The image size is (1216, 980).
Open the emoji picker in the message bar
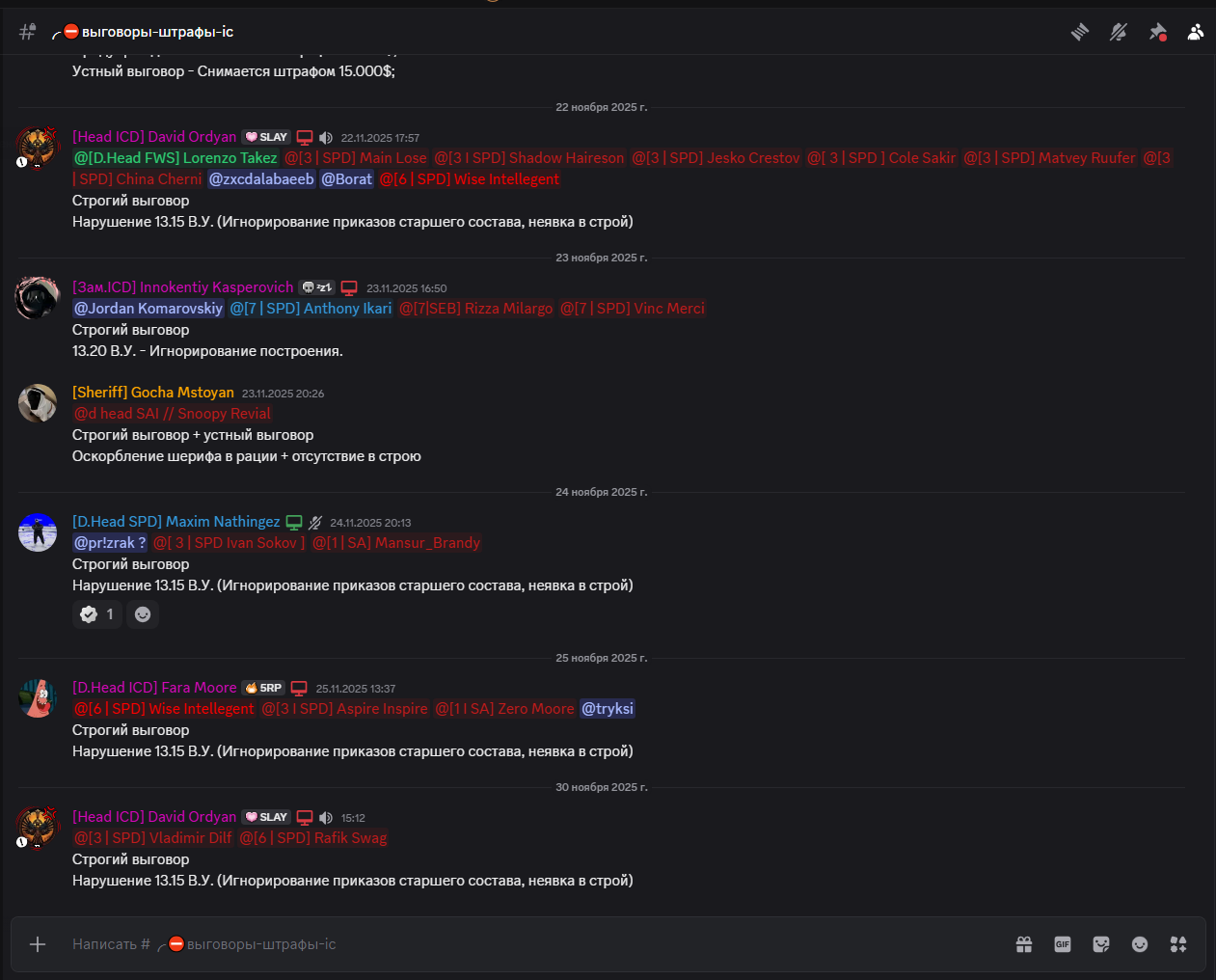coord(1140,944)
